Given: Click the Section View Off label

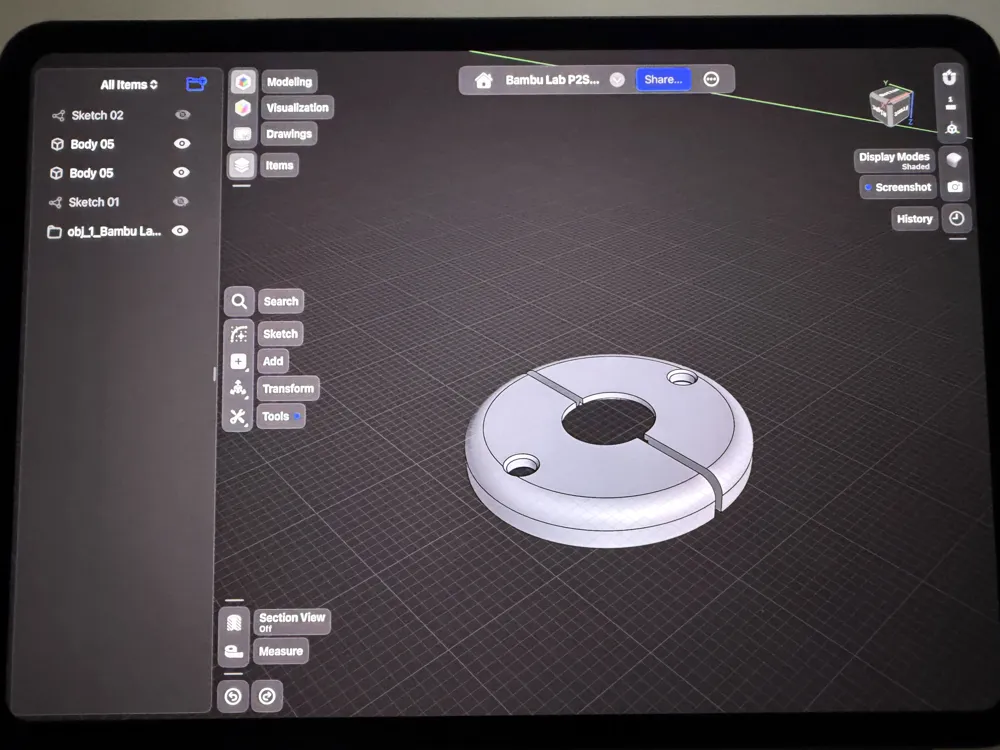Looking at the screenshot, I should 292,622.
